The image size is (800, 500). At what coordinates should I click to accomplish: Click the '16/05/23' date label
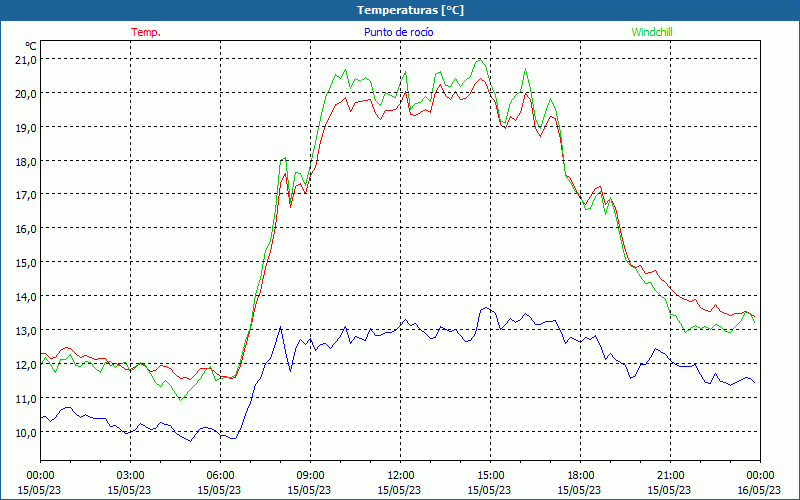(x=759, y=490)
